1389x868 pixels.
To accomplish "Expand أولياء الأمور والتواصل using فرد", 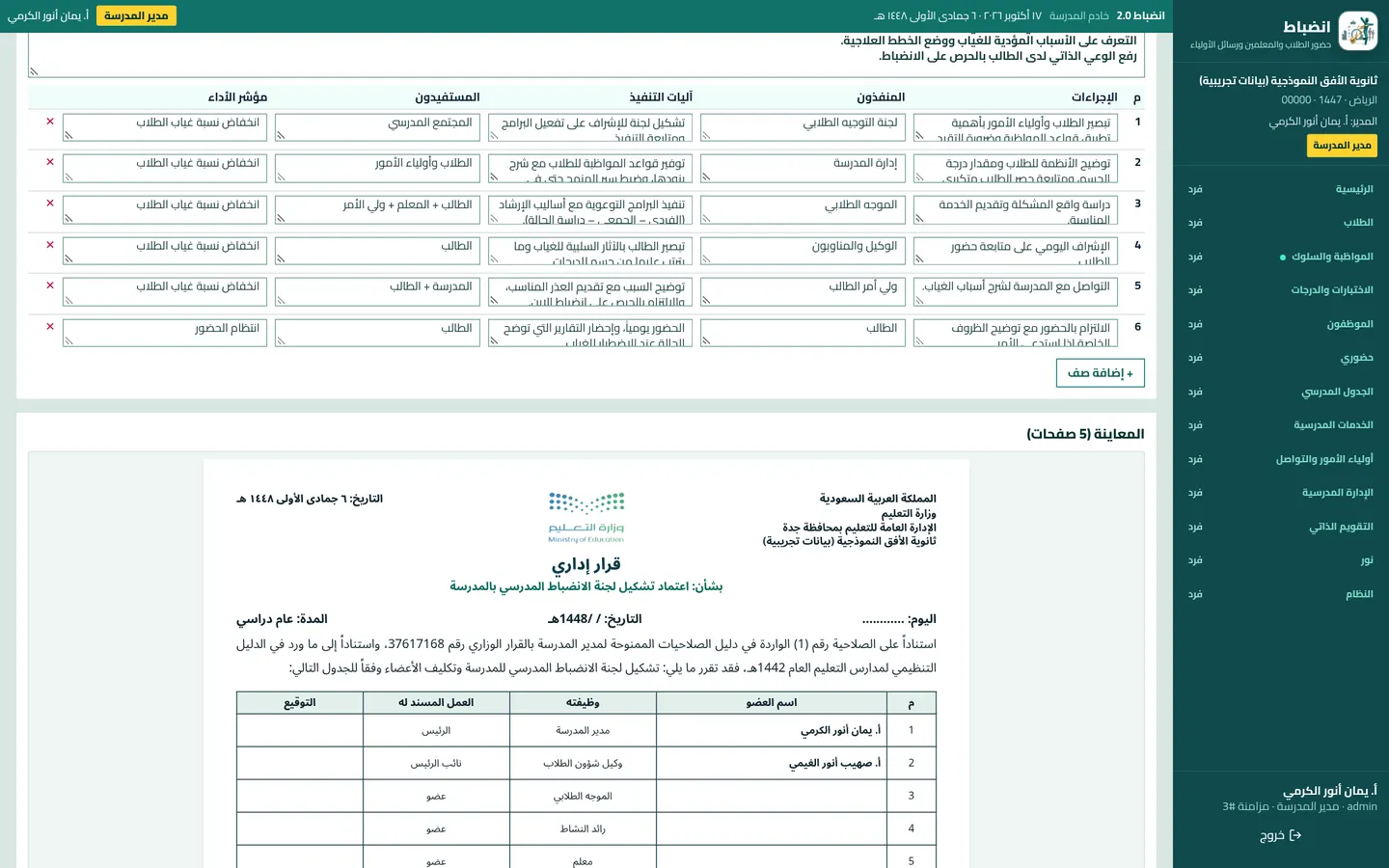I will pyautogui.click(x=1195, y=459).
